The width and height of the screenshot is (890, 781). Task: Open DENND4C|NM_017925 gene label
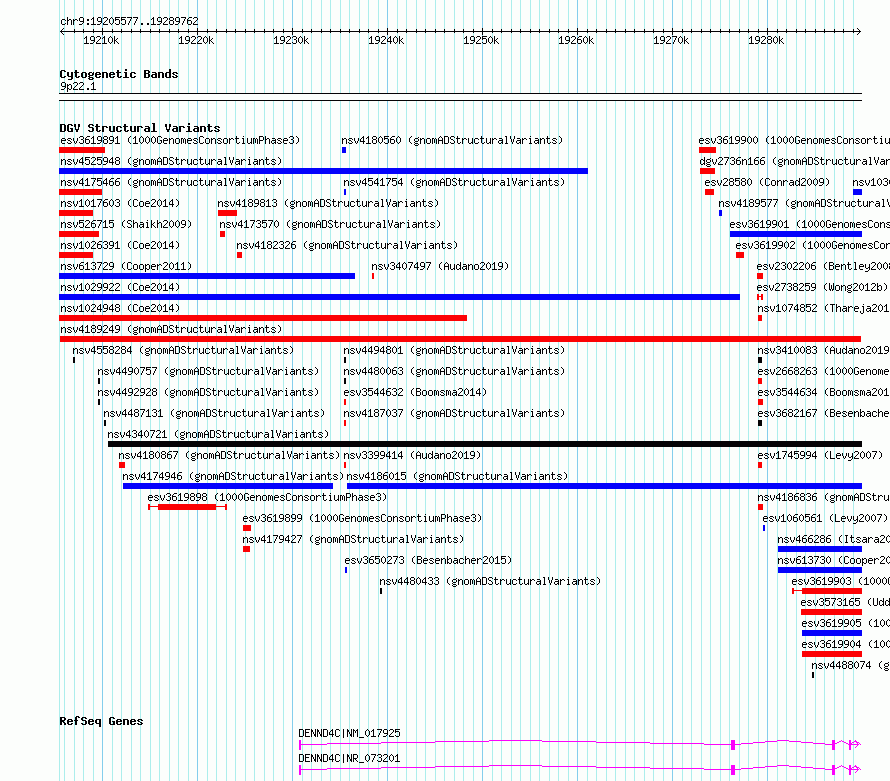click(x=349, y=733)
